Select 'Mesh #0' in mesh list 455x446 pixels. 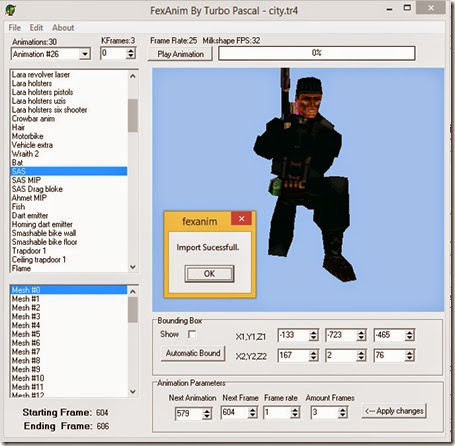69,290
